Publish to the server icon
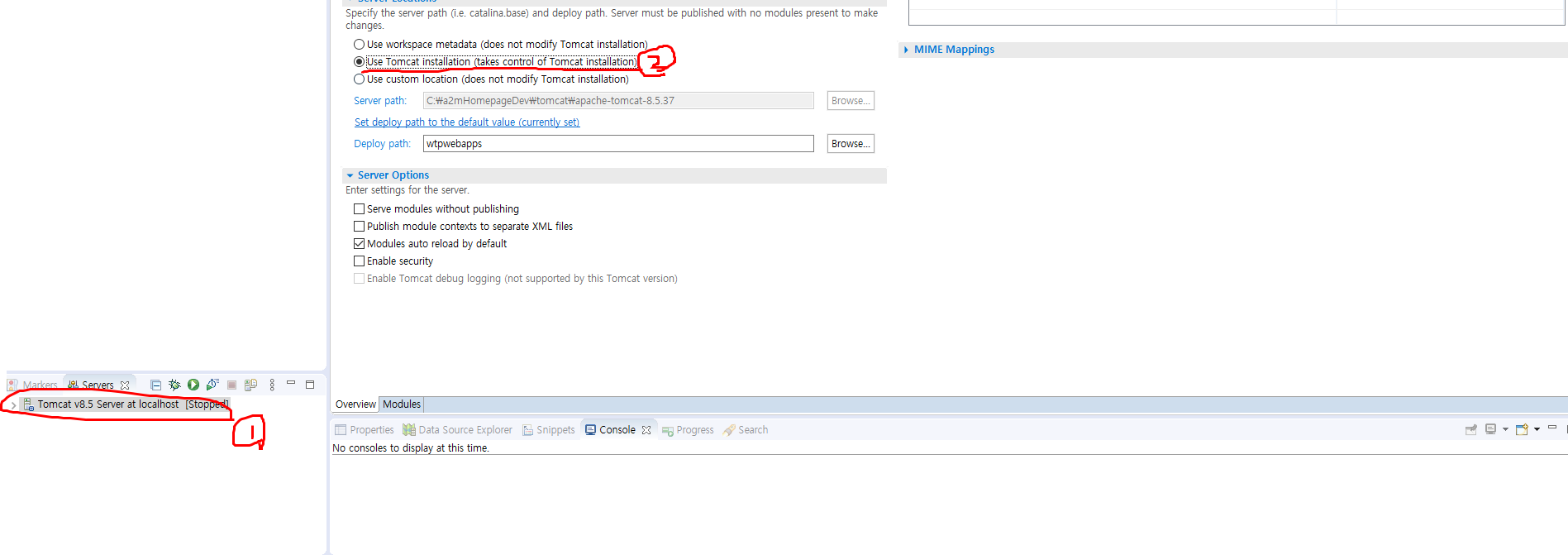The height and width of the screenshot is (555, 1568). coord(250,385)
